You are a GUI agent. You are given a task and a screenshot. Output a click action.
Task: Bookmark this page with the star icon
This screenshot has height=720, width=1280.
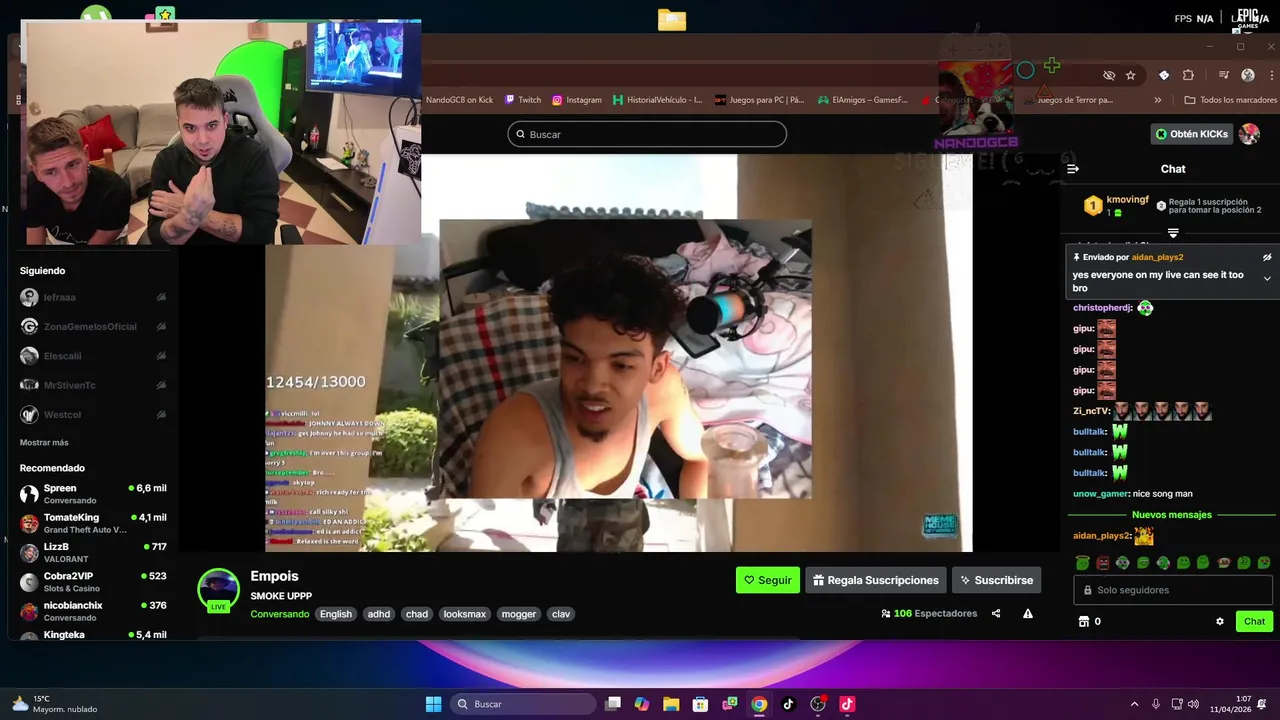coord(1131,75)
